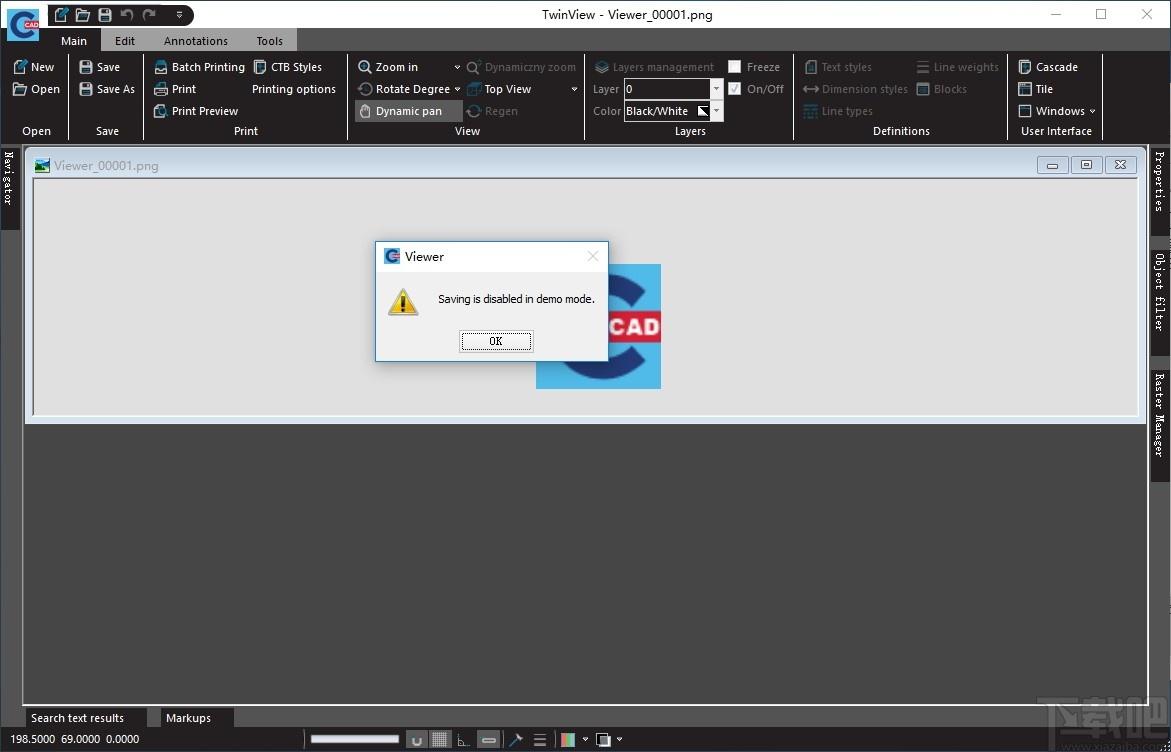Click the new file icon in quick access toolbar
This screenshot has width=1171, height=752.
tap(62, 14)
